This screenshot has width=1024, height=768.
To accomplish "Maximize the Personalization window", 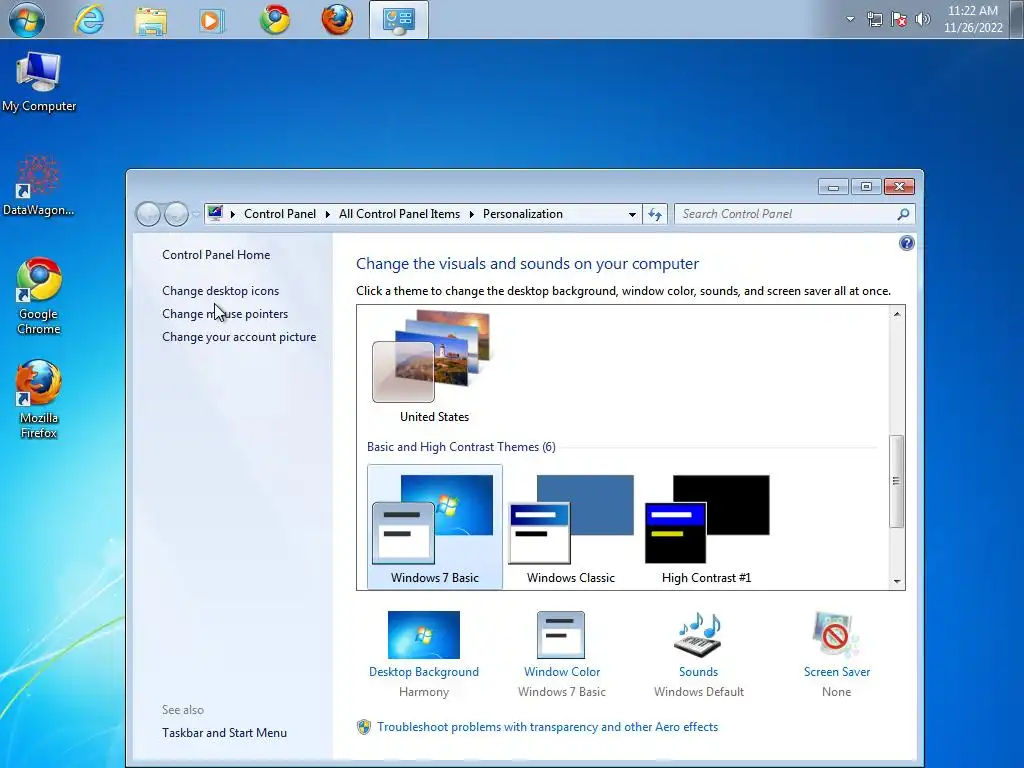I will [x=866, y=187].
